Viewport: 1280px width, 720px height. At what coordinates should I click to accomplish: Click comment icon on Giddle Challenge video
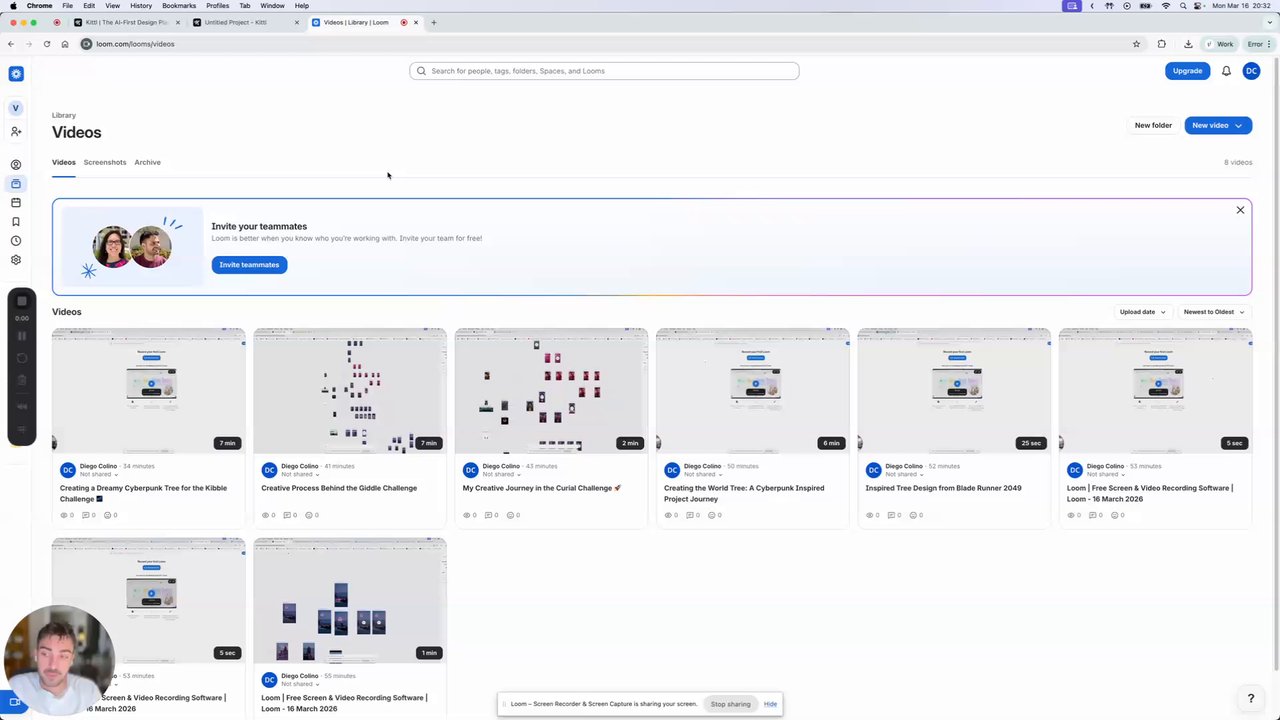click(287, 515)
